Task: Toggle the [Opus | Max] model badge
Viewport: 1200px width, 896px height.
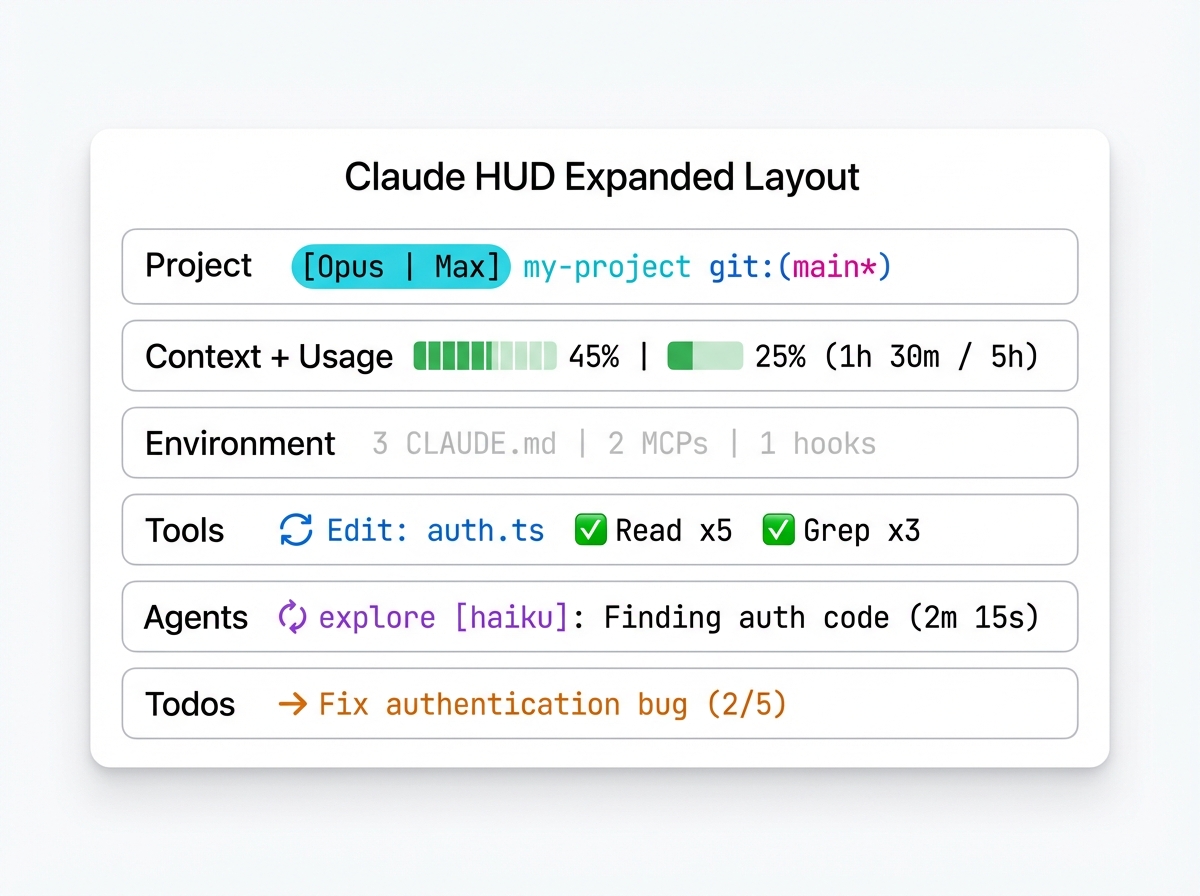Action: (400, 266)
